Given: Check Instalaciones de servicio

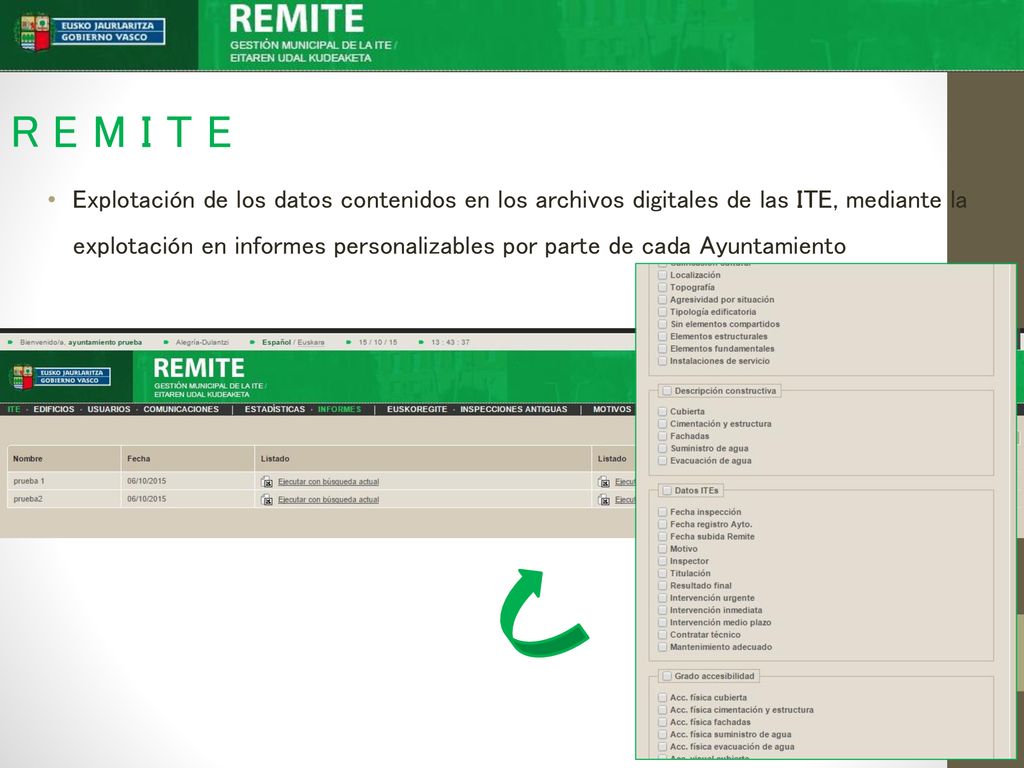Looking at the screenshot, I should [662, 361].
